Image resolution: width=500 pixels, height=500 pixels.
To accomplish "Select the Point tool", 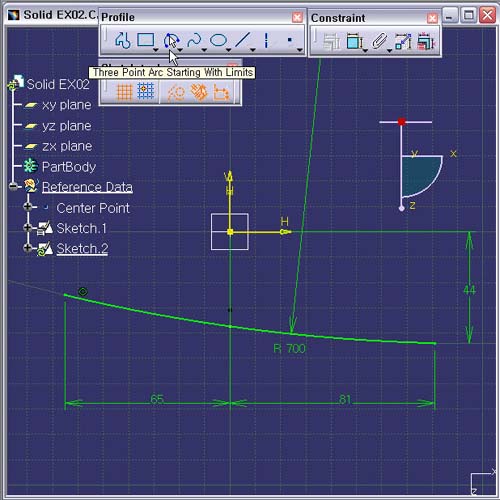I will click(290, 40).
